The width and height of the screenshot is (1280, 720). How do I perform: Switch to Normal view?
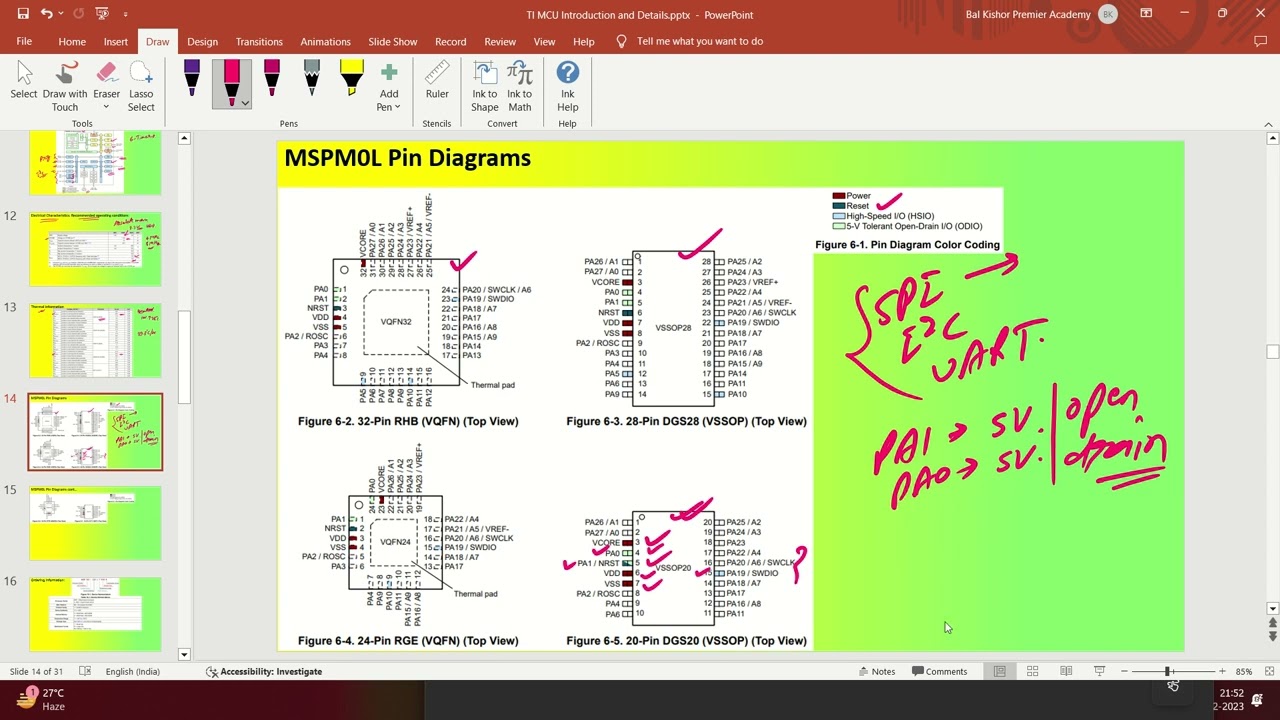click(x=999, y=671)
